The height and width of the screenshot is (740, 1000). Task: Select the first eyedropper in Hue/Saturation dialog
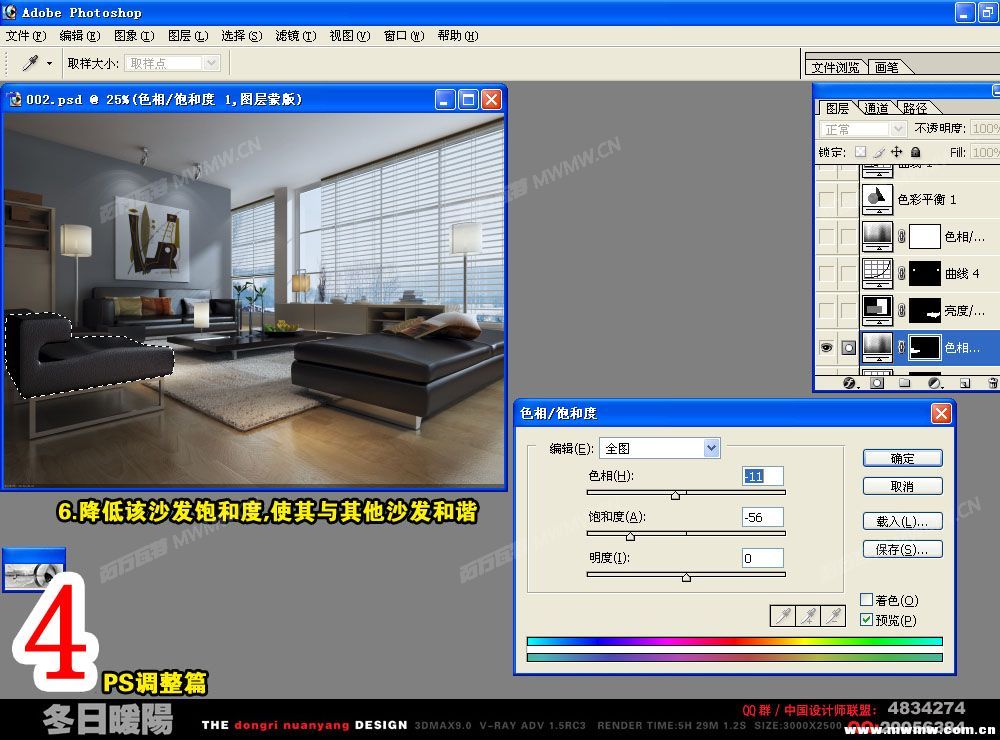click(x=783, y=616)
